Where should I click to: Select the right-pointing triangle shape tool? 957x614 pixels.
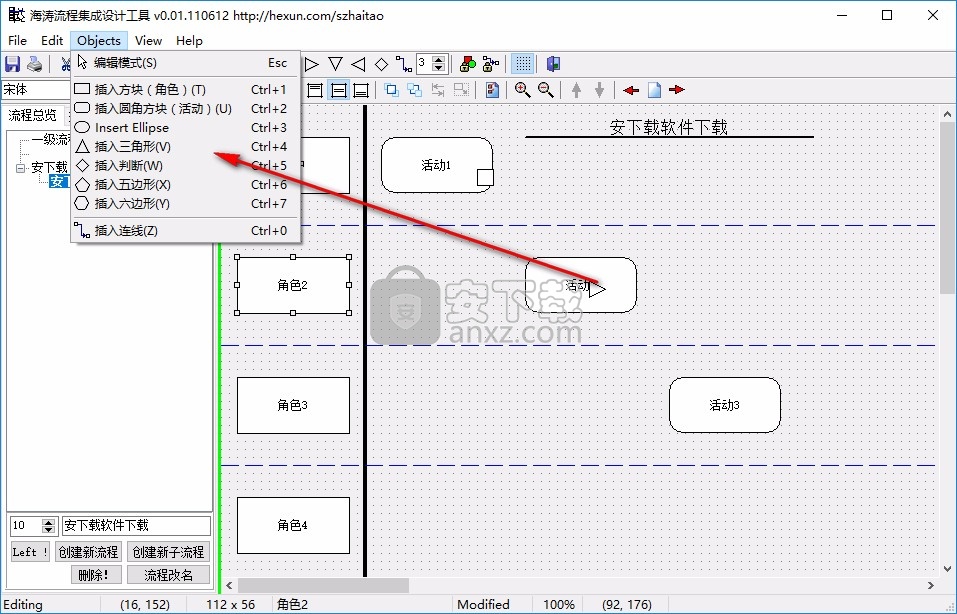[312, 64]
